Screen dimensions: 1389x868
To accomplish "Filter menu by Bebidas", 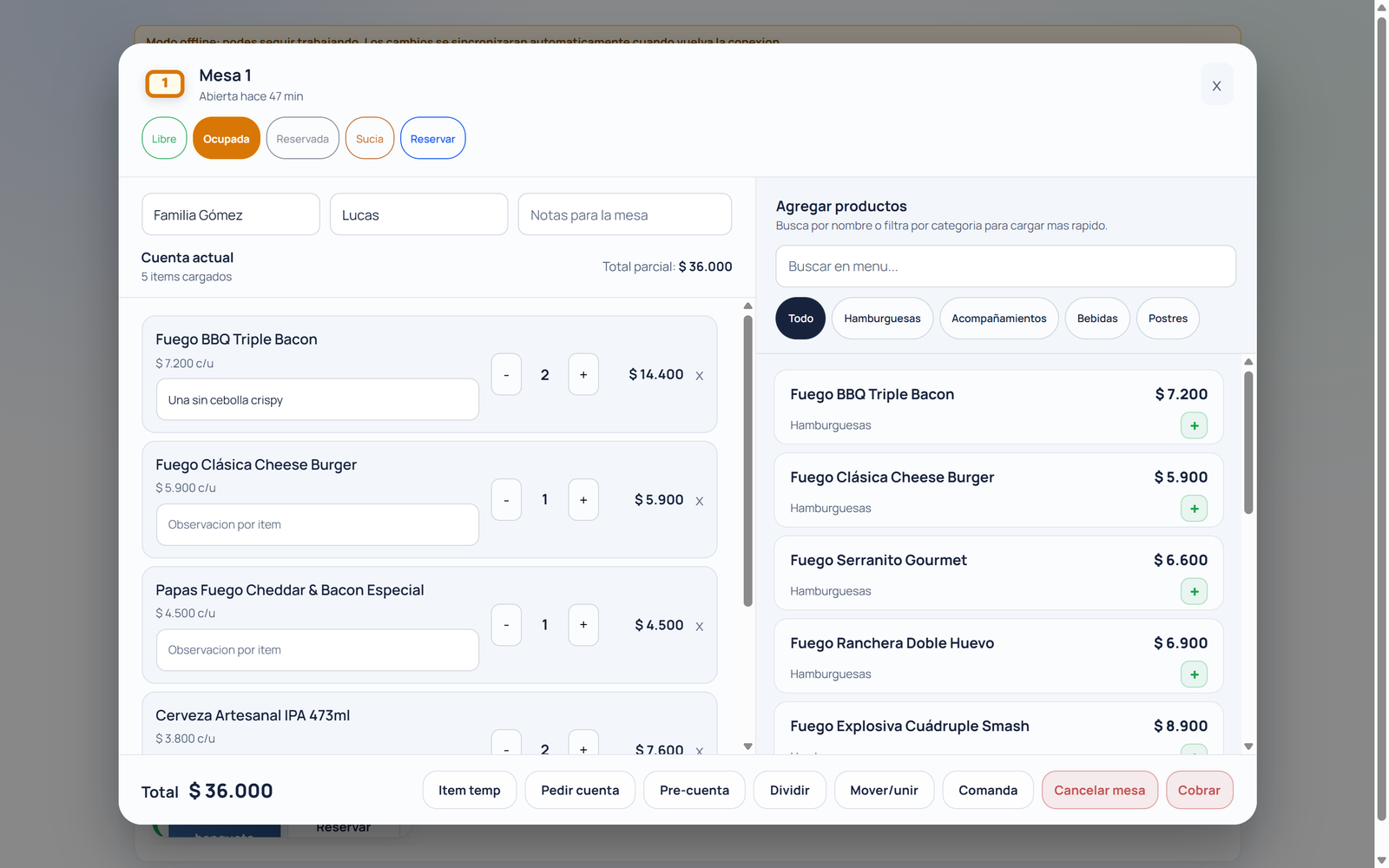I will [1097, 319].
